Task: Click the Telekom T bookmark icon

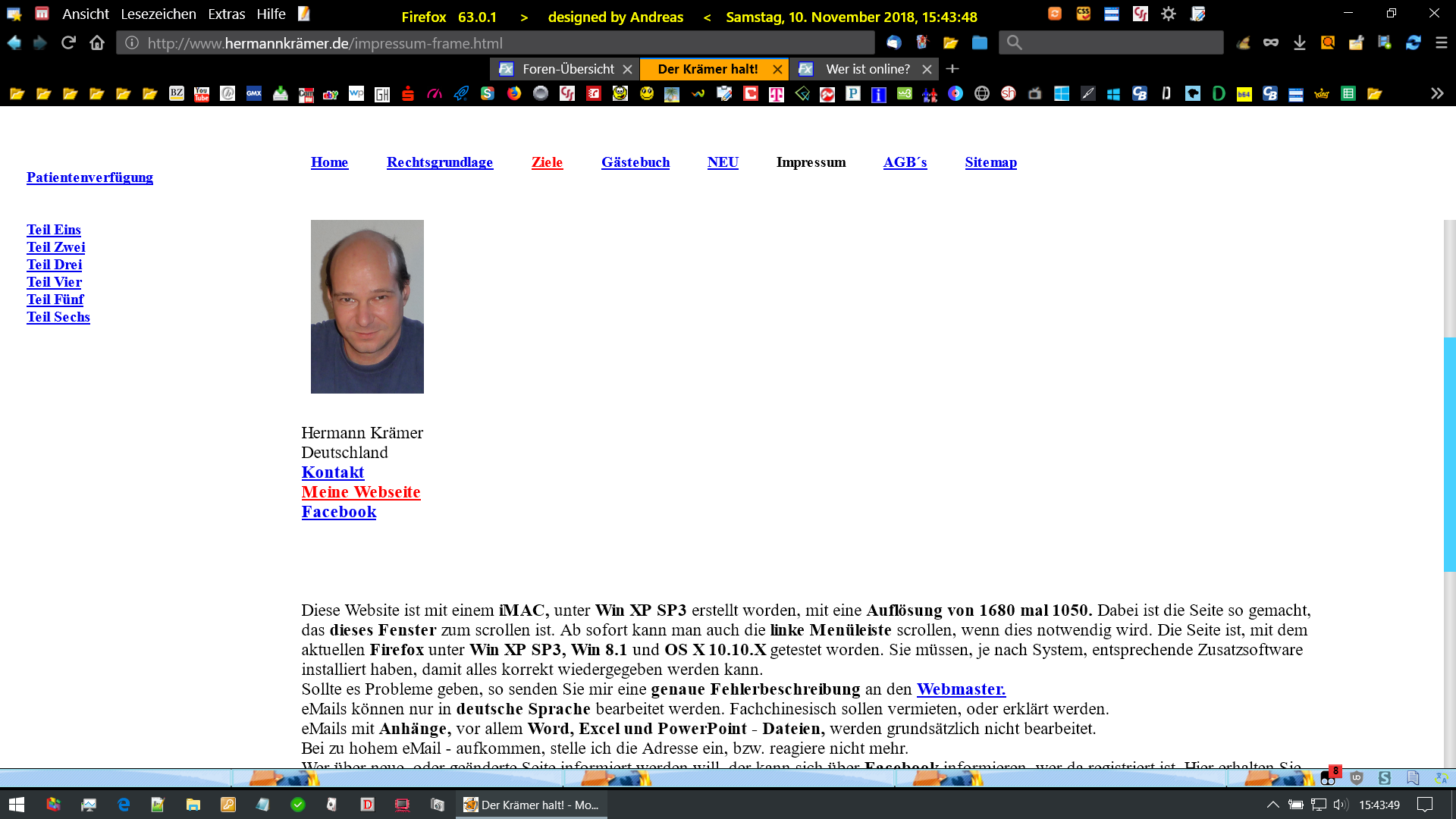Action: coord(777,94)
